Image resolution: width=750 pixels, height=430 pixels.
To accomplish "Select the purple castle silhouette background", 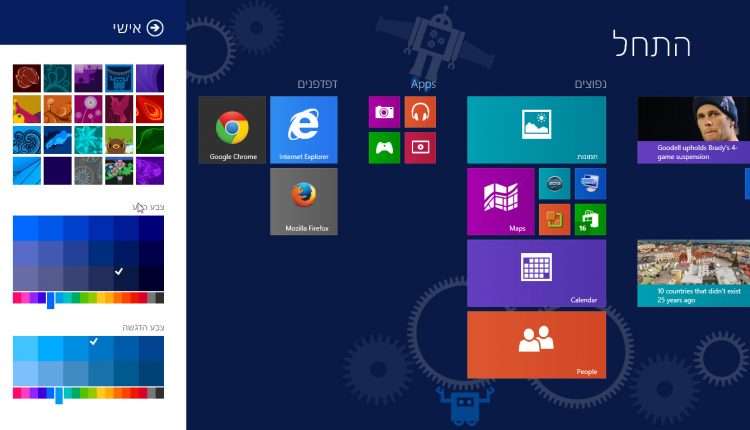I will [88, 78].
